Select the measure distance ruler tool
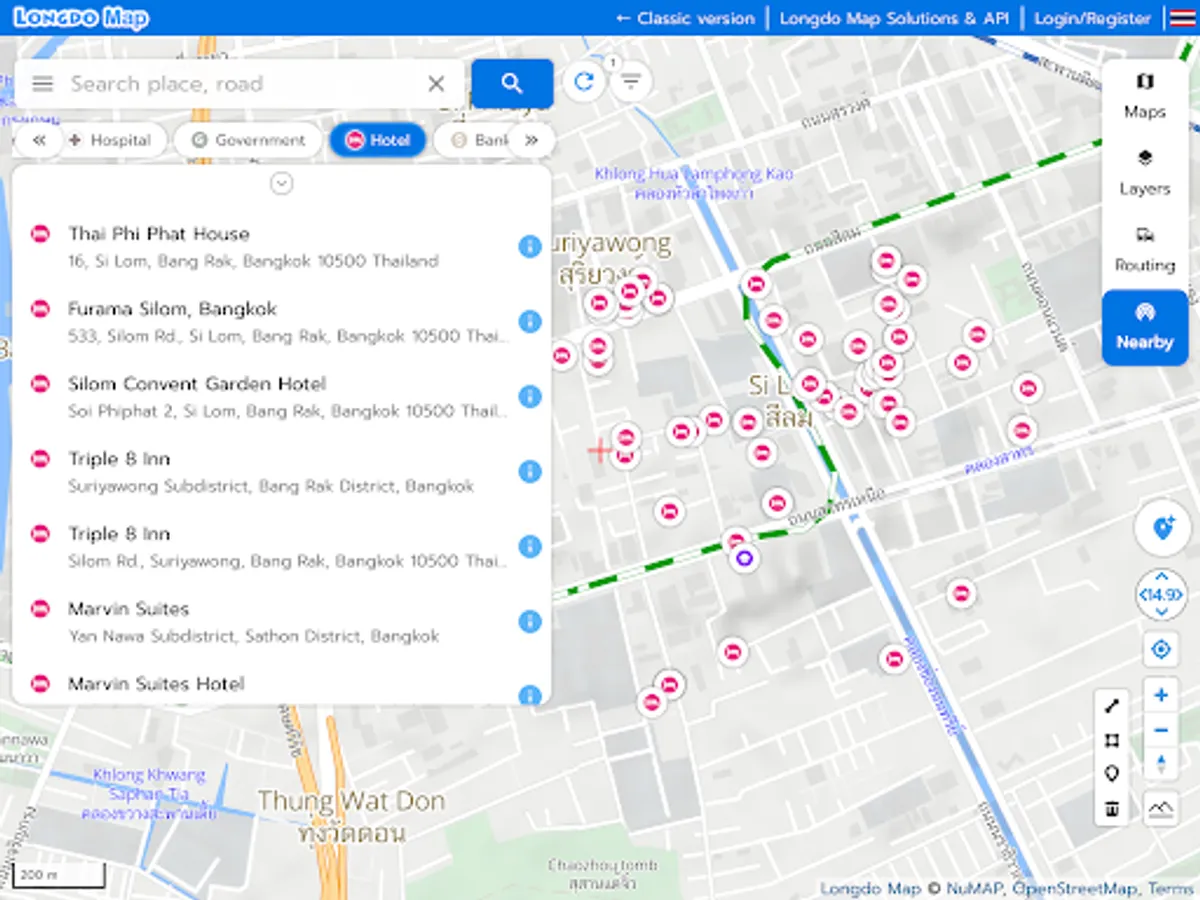This screenshot has height=900, width=1200. tap(1112, 705)
